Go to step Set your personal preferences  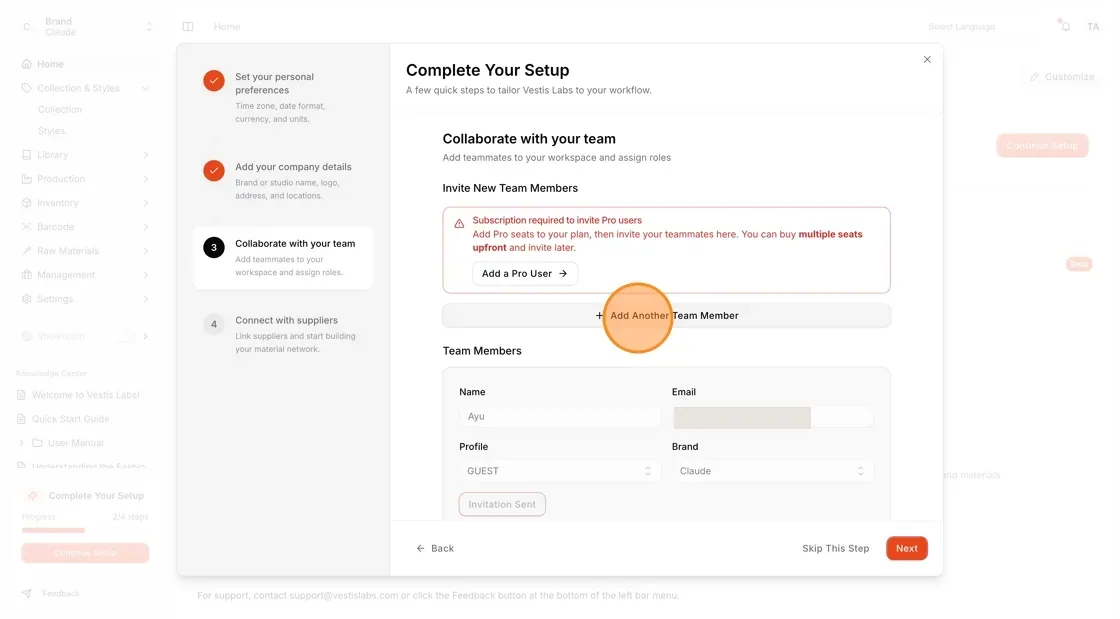click(x=283, y=97)
